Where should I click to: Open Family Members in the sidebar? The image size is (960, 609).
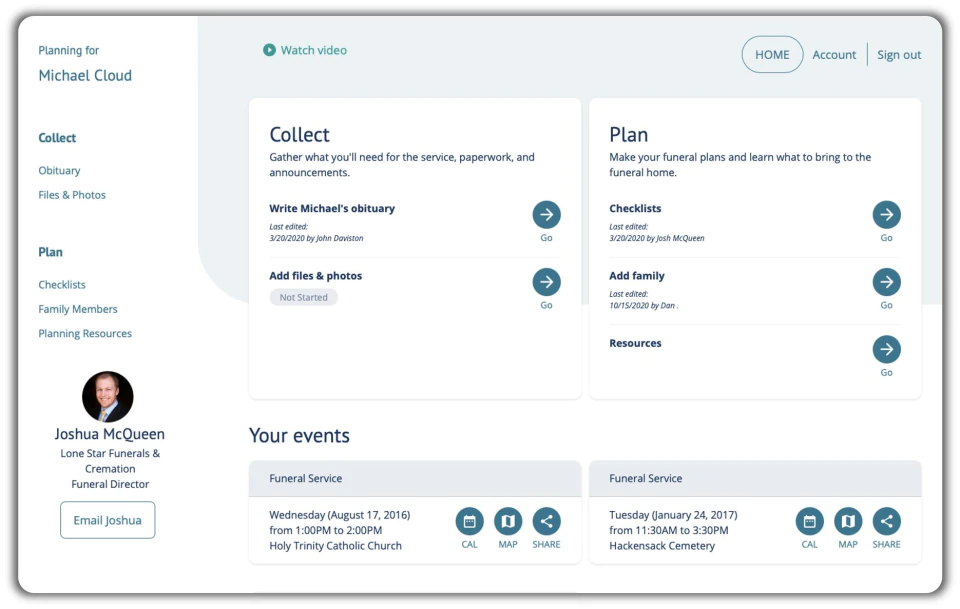78,309
